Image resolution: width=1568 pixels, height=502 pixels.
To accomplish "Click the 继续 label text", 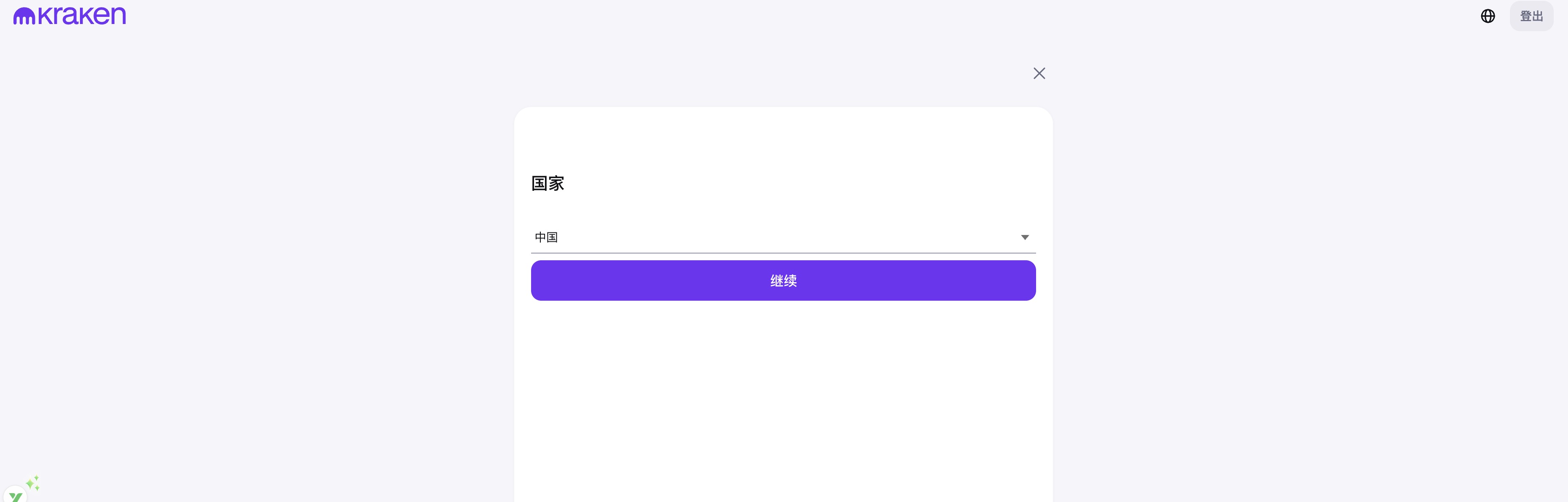I will tap(783, 281).
